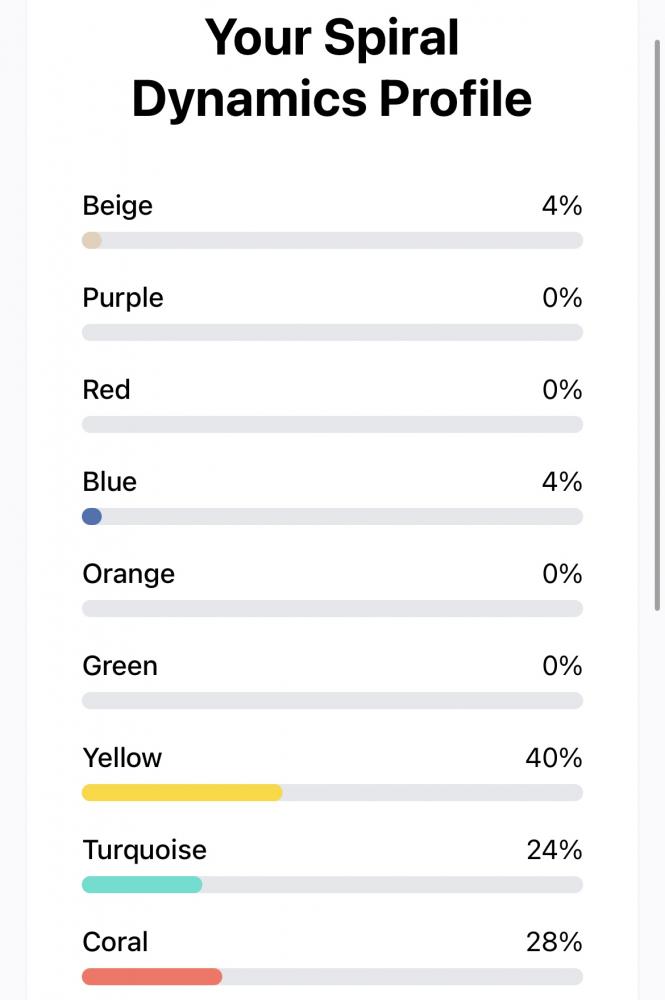
Task: Click the Purple progress bar
Action: click(332, 332)
